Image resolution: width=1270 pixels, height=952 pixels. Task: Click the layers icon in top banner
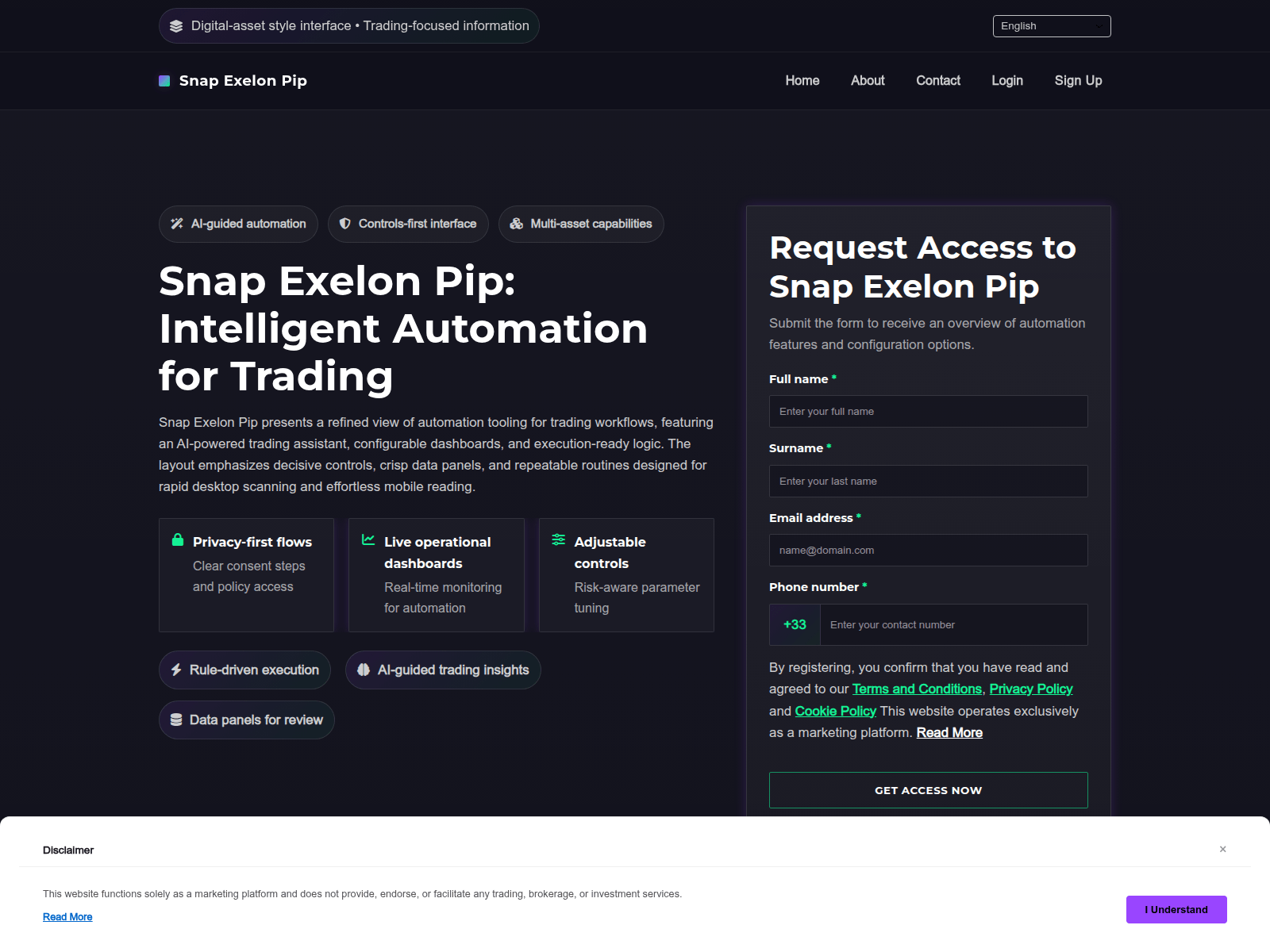[176, 26]
